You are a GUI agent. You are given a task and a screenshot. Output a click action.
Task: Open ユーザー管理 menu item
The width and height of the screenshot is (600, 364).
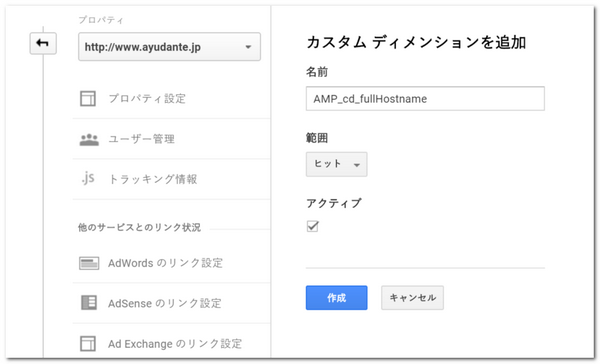[142, 139]
